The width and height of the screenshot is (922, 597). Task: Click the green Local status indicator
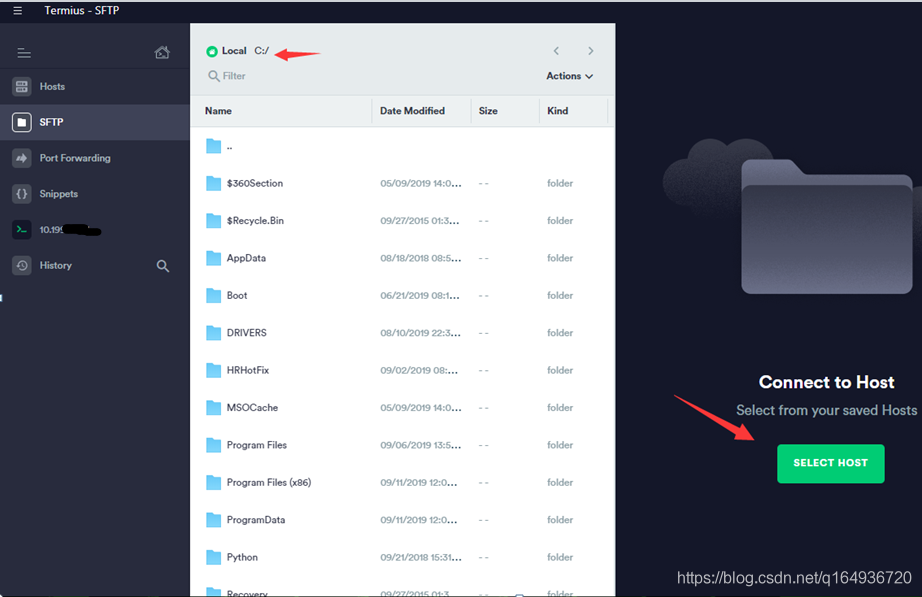pyautogui.click(x=212, y=51)
